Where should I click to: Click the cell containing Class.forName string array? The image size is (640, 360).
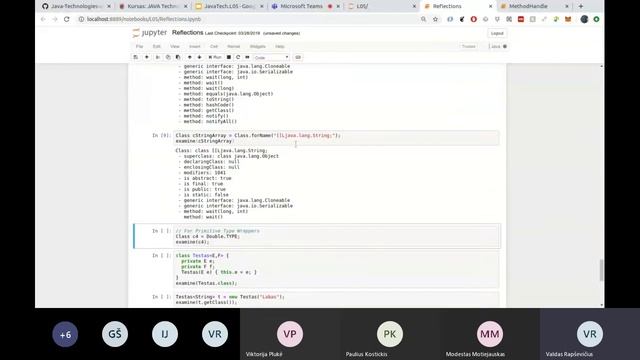[336, 138]
